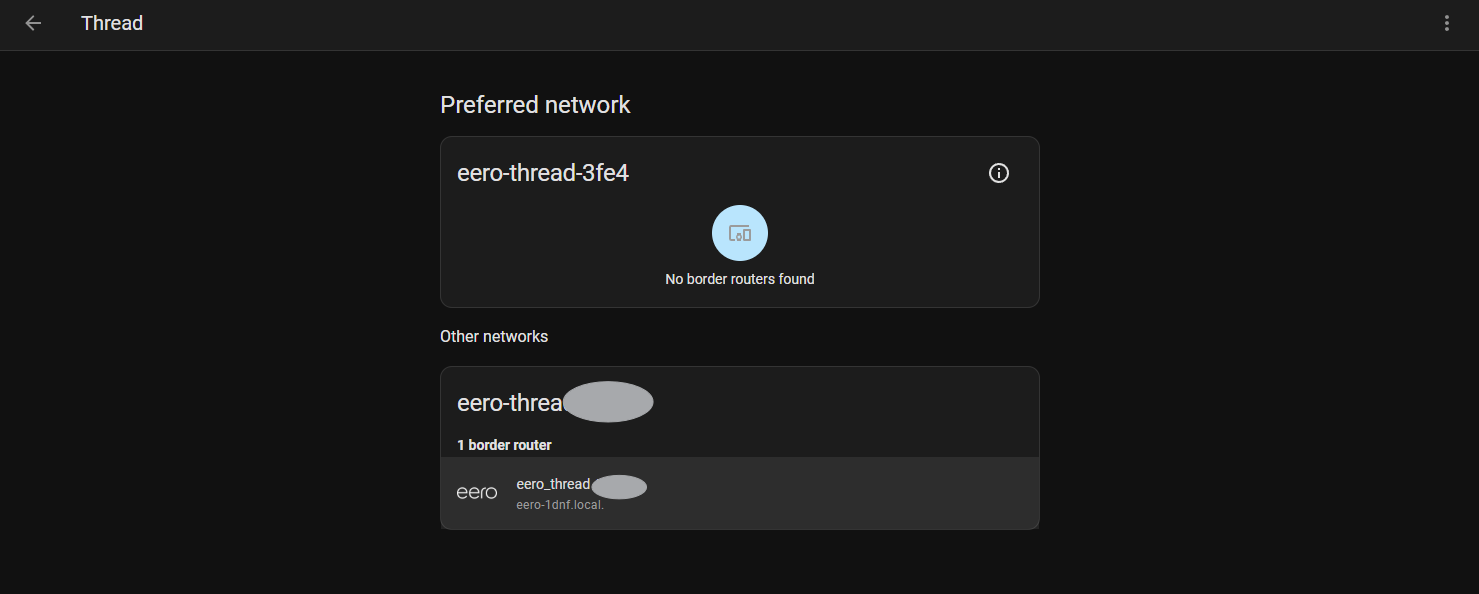Select the partially hidden eero-threa network title
This screenshot has width=1479, height=594.
(510, 403)
